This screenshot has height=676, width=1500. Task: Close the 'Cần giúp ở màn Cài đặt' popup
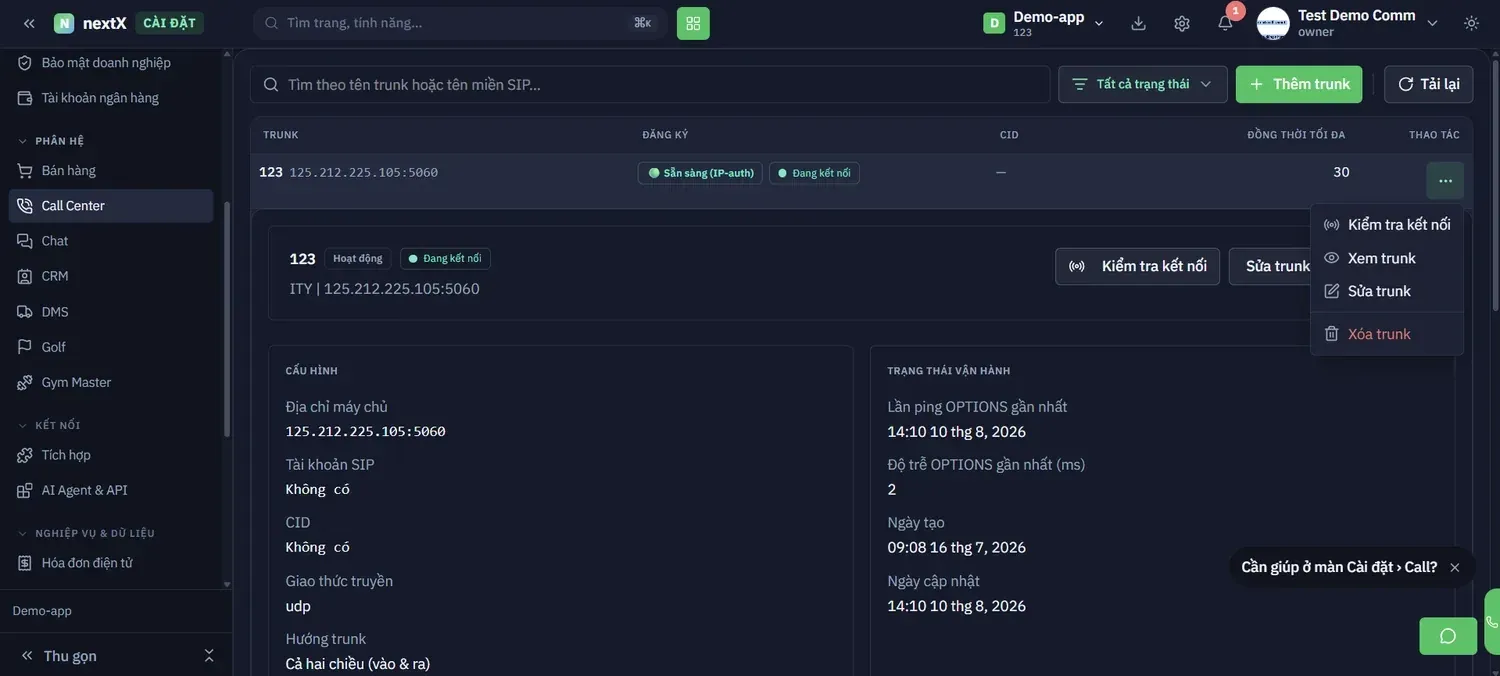tap(1455, 567)
